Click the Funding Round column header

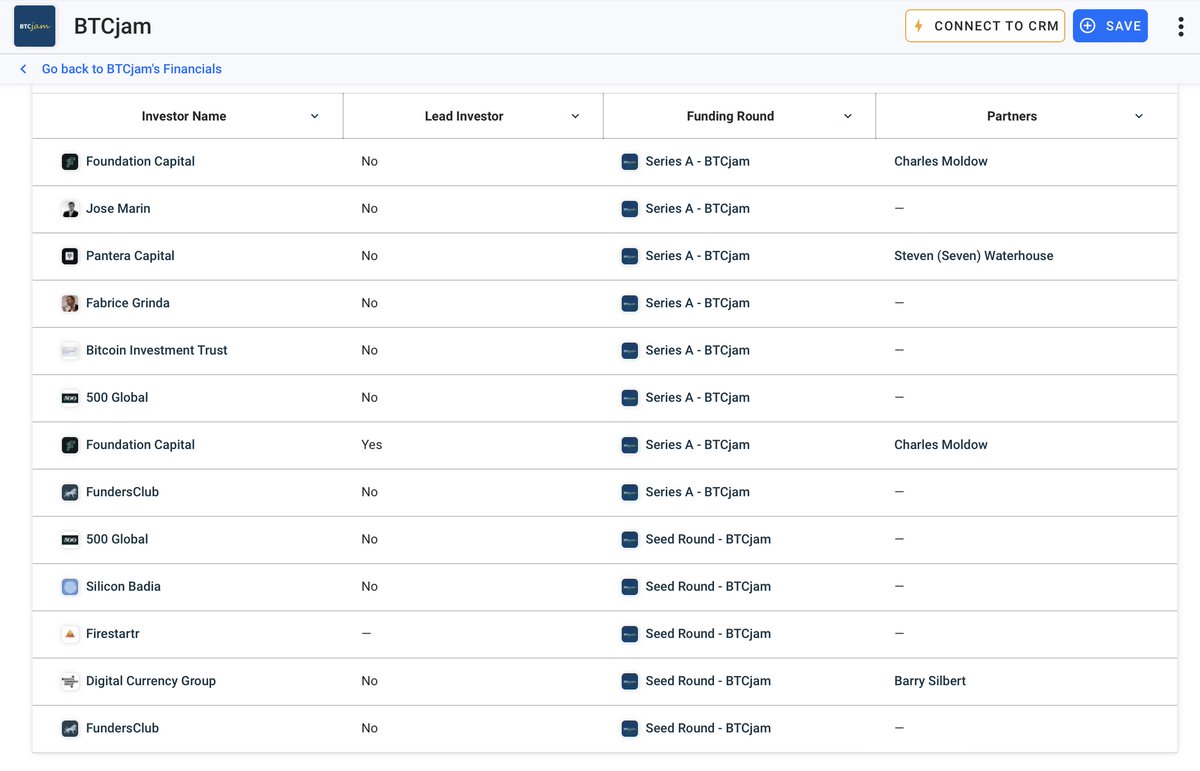[730, 116]
